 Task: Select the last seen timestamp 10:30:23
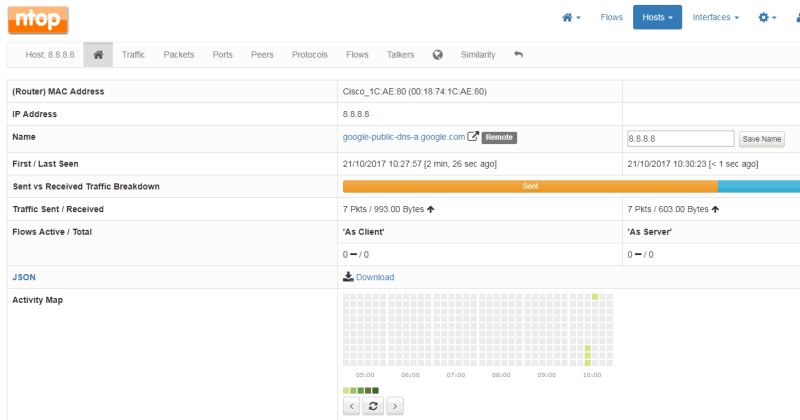pyautogui.click(x=693, y=164)
